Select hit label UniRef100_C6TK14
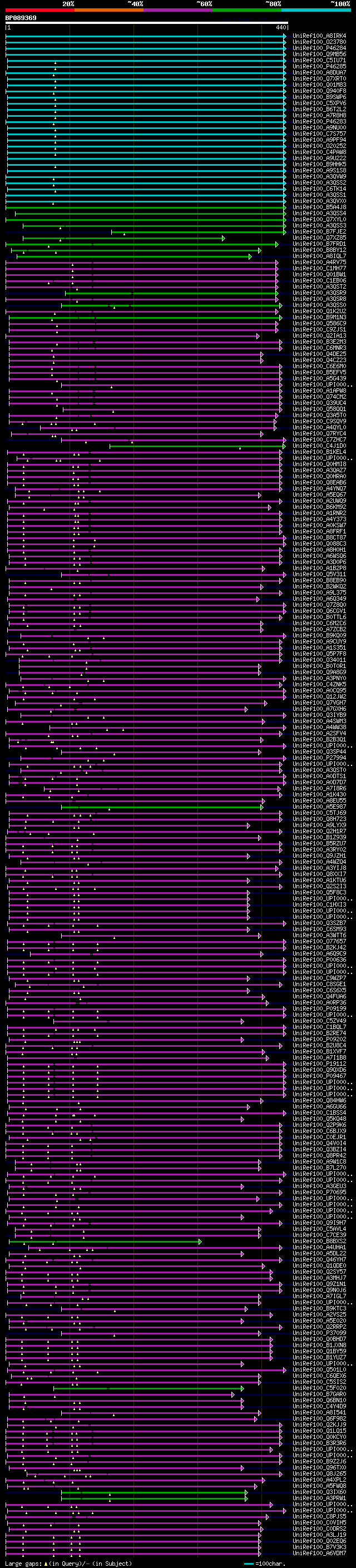The width and height of the screenshot is (356, 1568). click(x=319, y=189)
